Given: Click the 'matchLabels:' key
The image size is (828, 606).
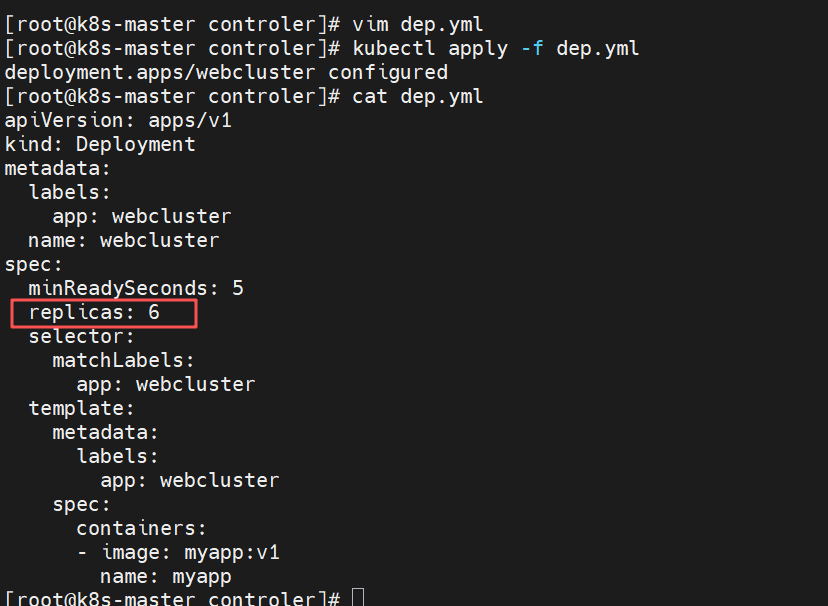Looking at the screenshot, I should [x=124, y=361].
